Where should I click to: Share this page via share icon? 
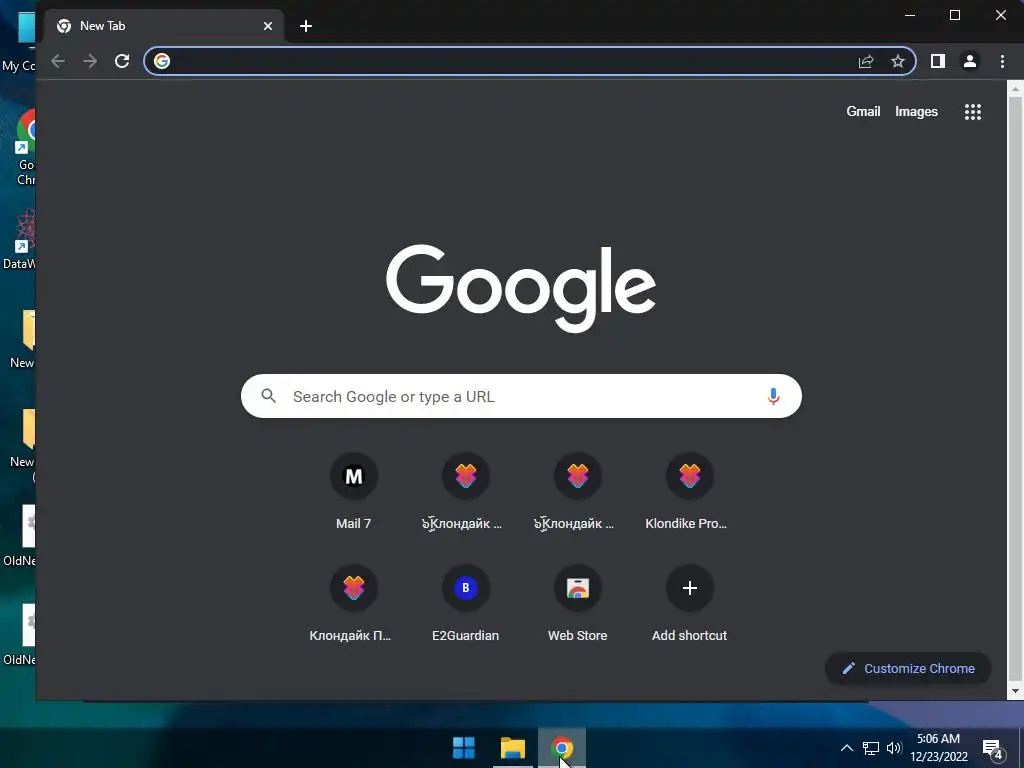click(x=866, y=61)
